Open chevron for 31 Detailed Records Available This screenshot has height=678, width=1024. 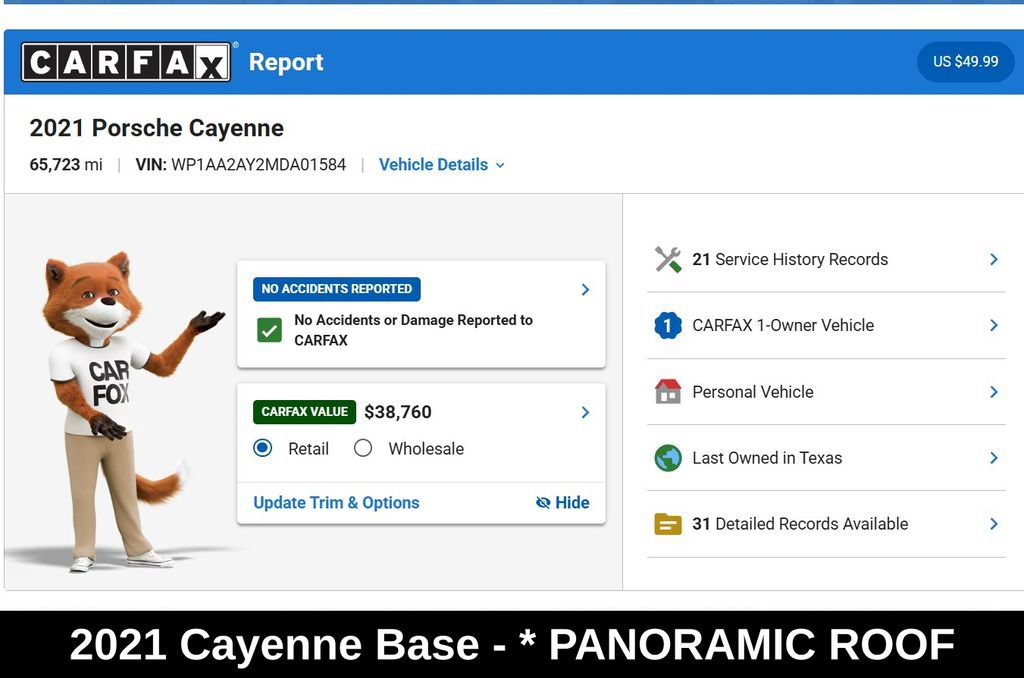(993, 524)
